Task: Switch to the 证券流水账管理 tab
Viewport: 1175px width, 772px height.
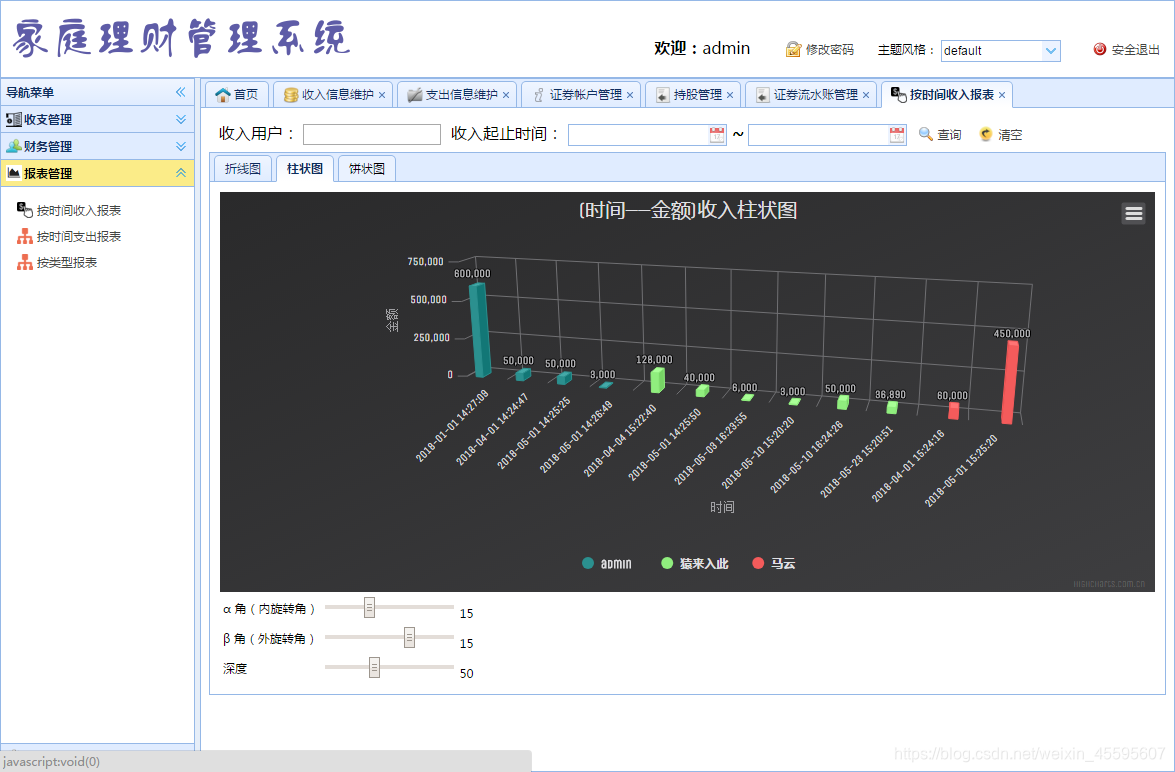Action: pos(809,94)
